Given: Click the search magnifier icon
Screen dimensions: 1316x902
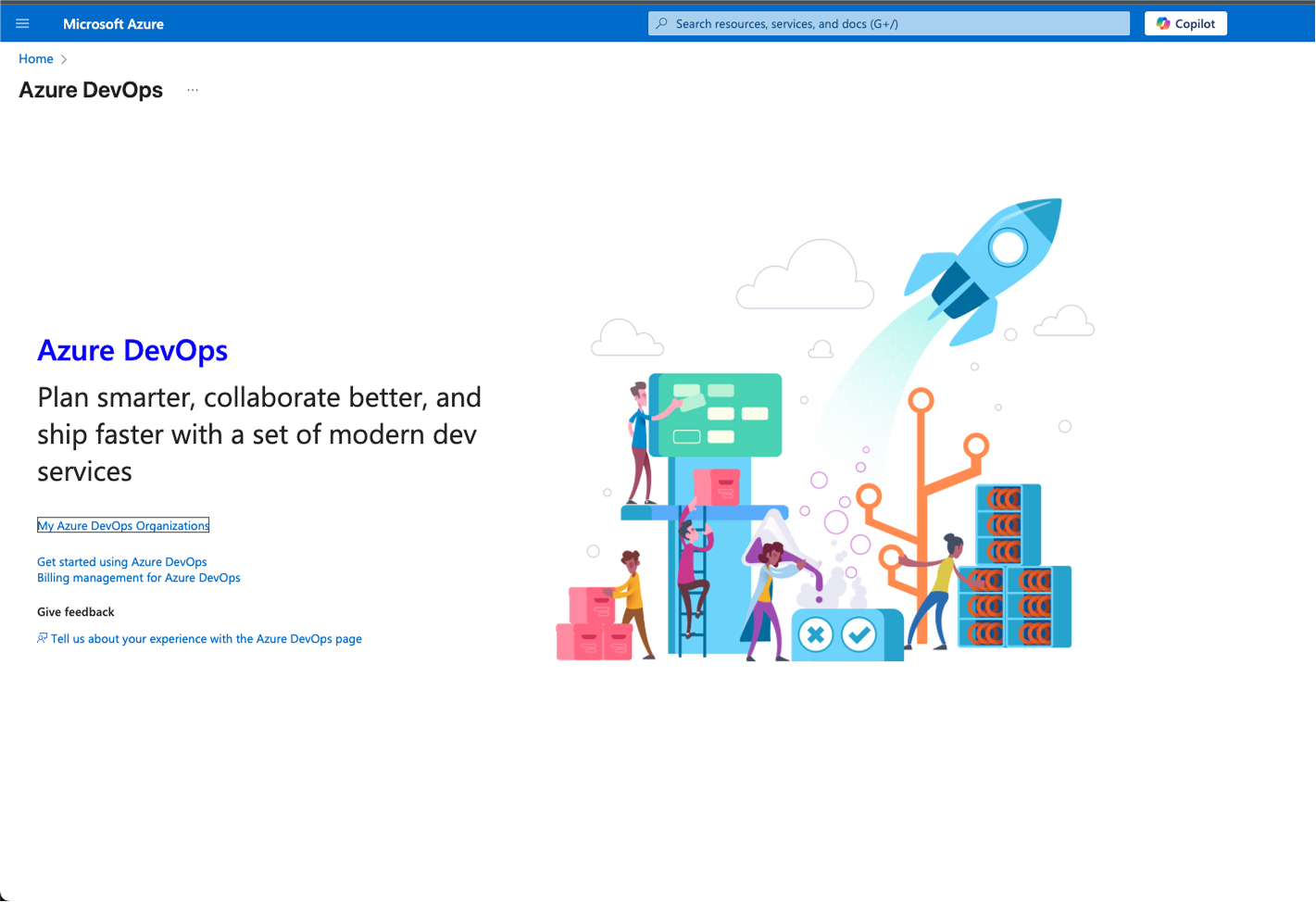Looking at the screenshot, I should coord(661,23).
